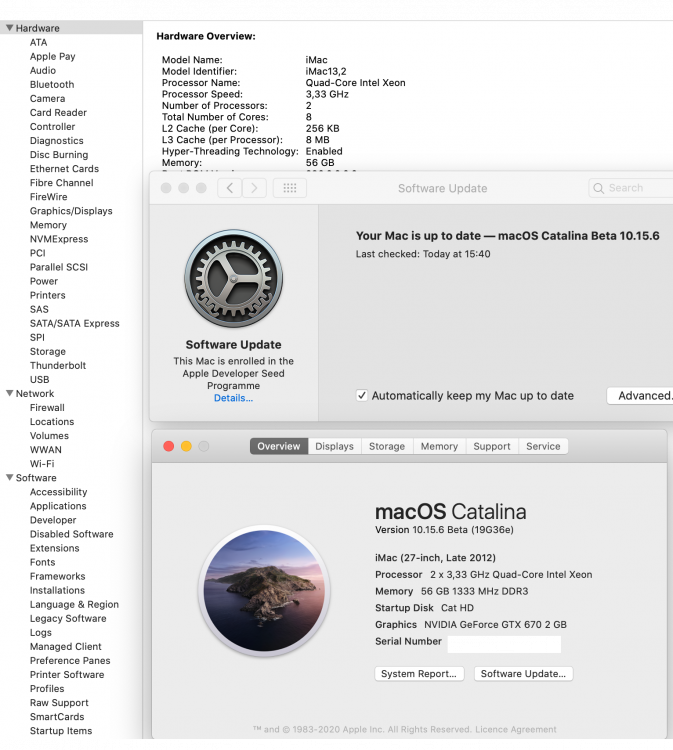This screenshot has height=750, width=673.
Task: Select USB in the sidebar
Action: tap(39, 379)
